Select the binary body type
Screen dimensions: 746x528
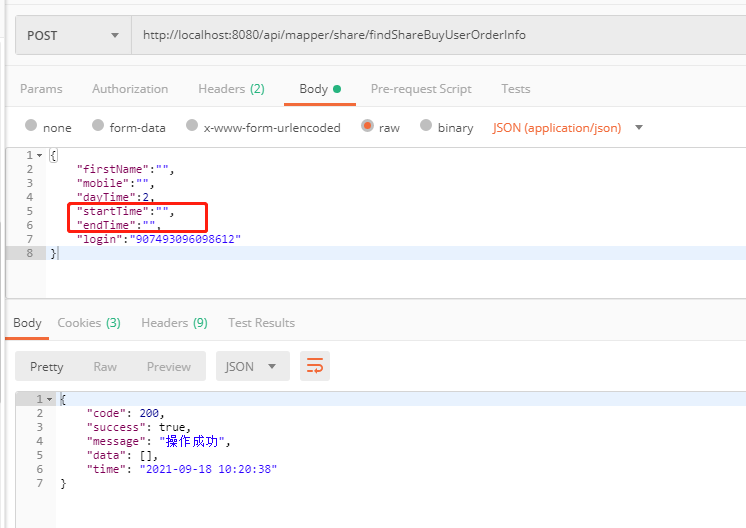tap(426, 125)
